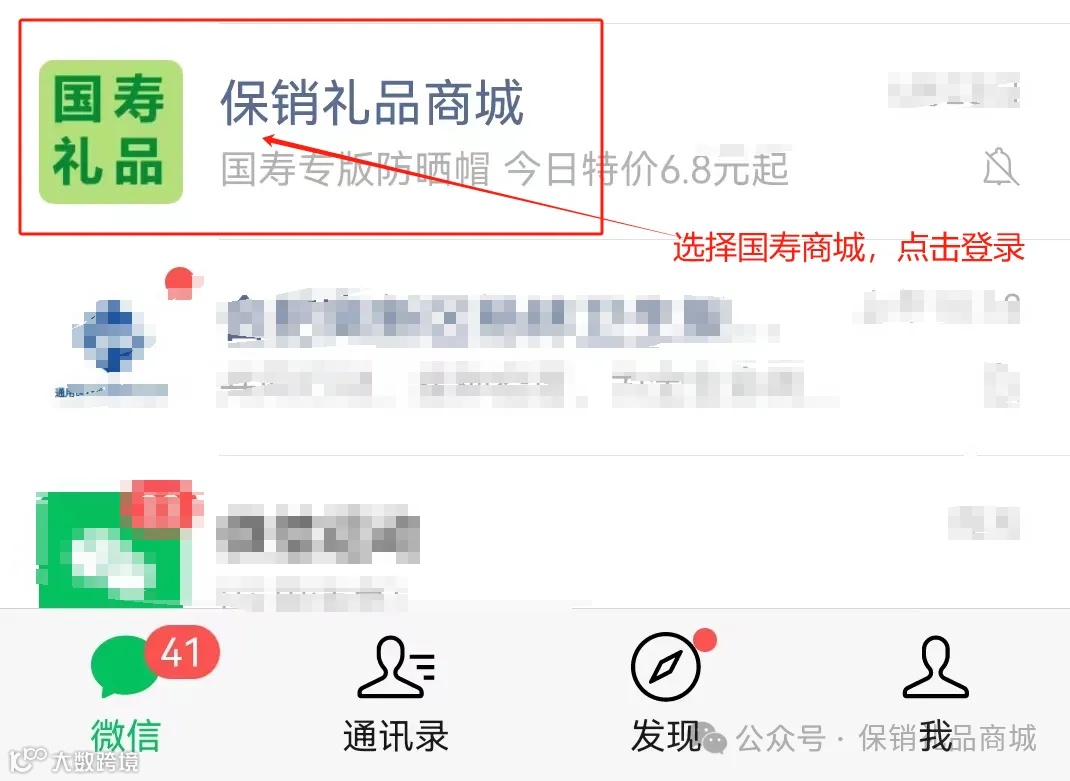1070x781 pixels.
Task: Tap the 我 profile icon
Action: (936, 667)
